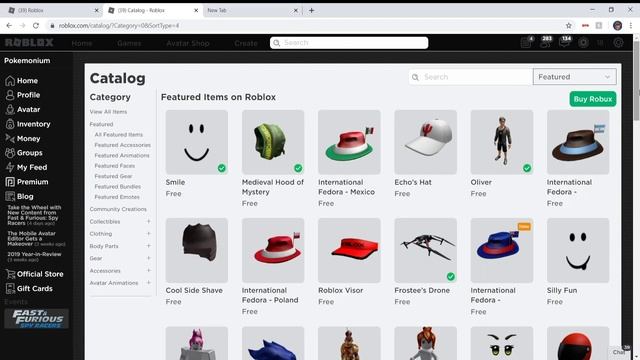Open the messages icon showing 134
This screenshot has width=640, height=360.
[x=564, y=42]
